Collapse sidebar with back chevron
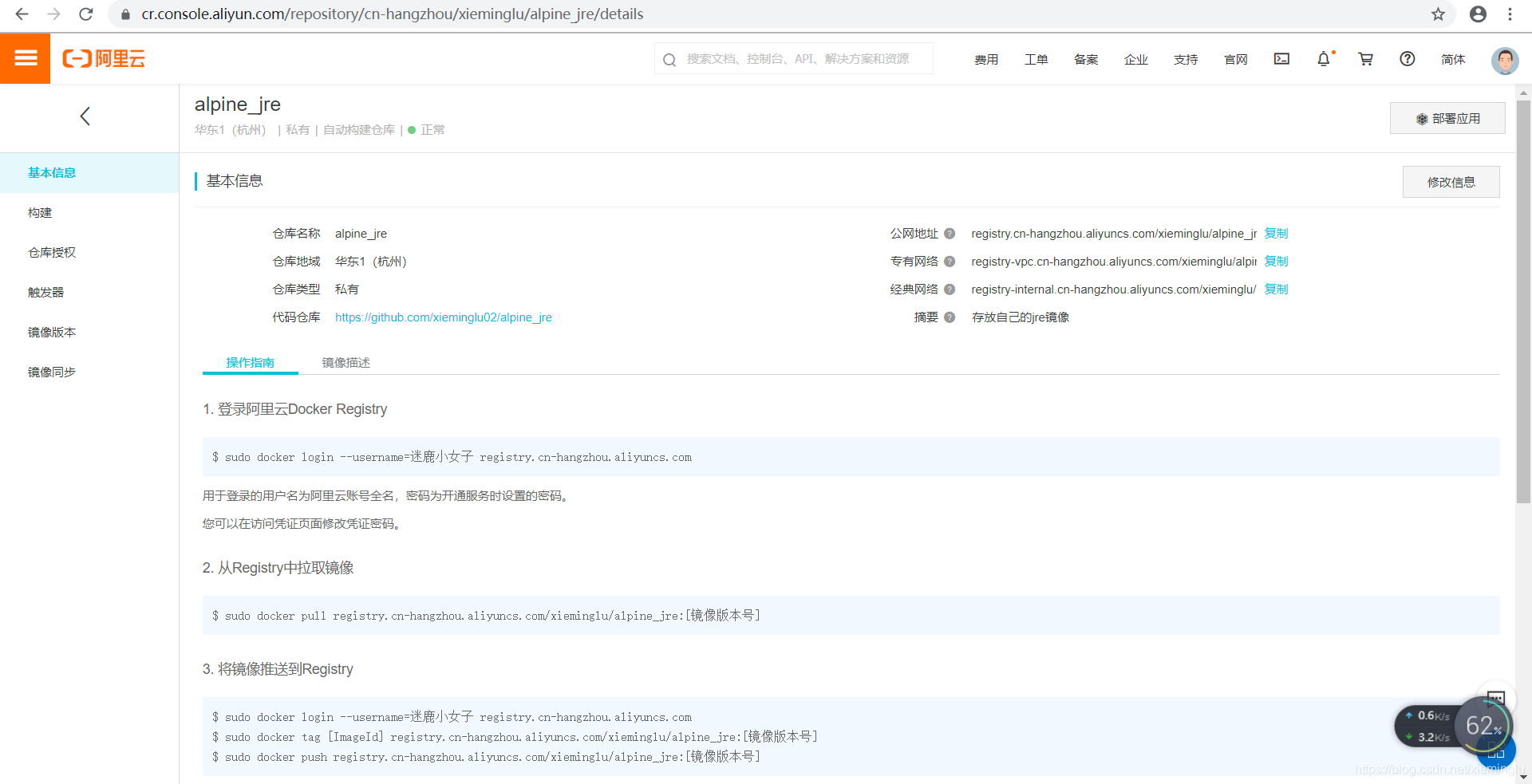The width and height of the screenshot is (1532, 784). point(85,116)
